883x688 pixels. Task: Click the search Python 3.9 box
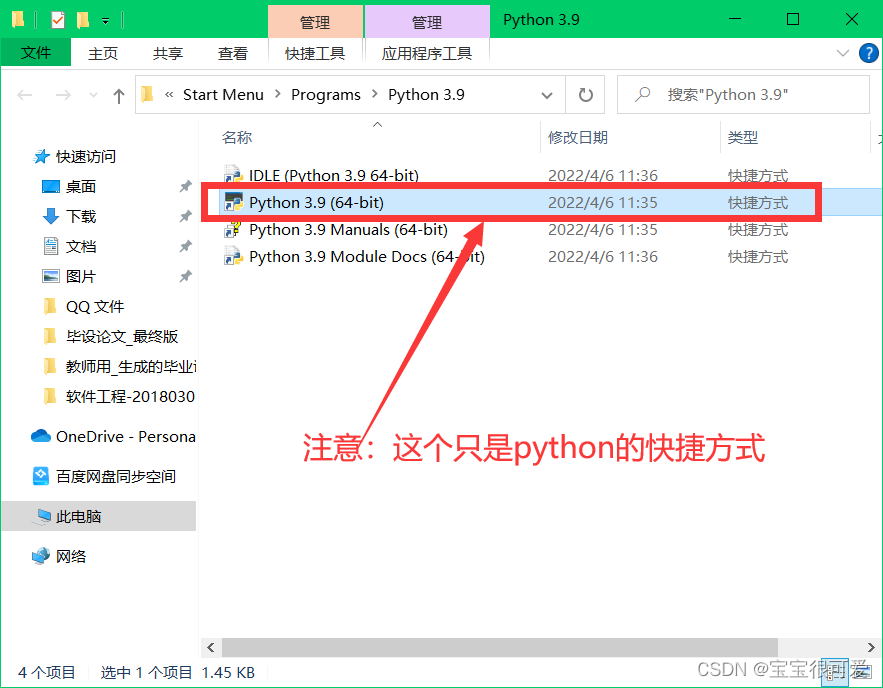tap(743, 95)
